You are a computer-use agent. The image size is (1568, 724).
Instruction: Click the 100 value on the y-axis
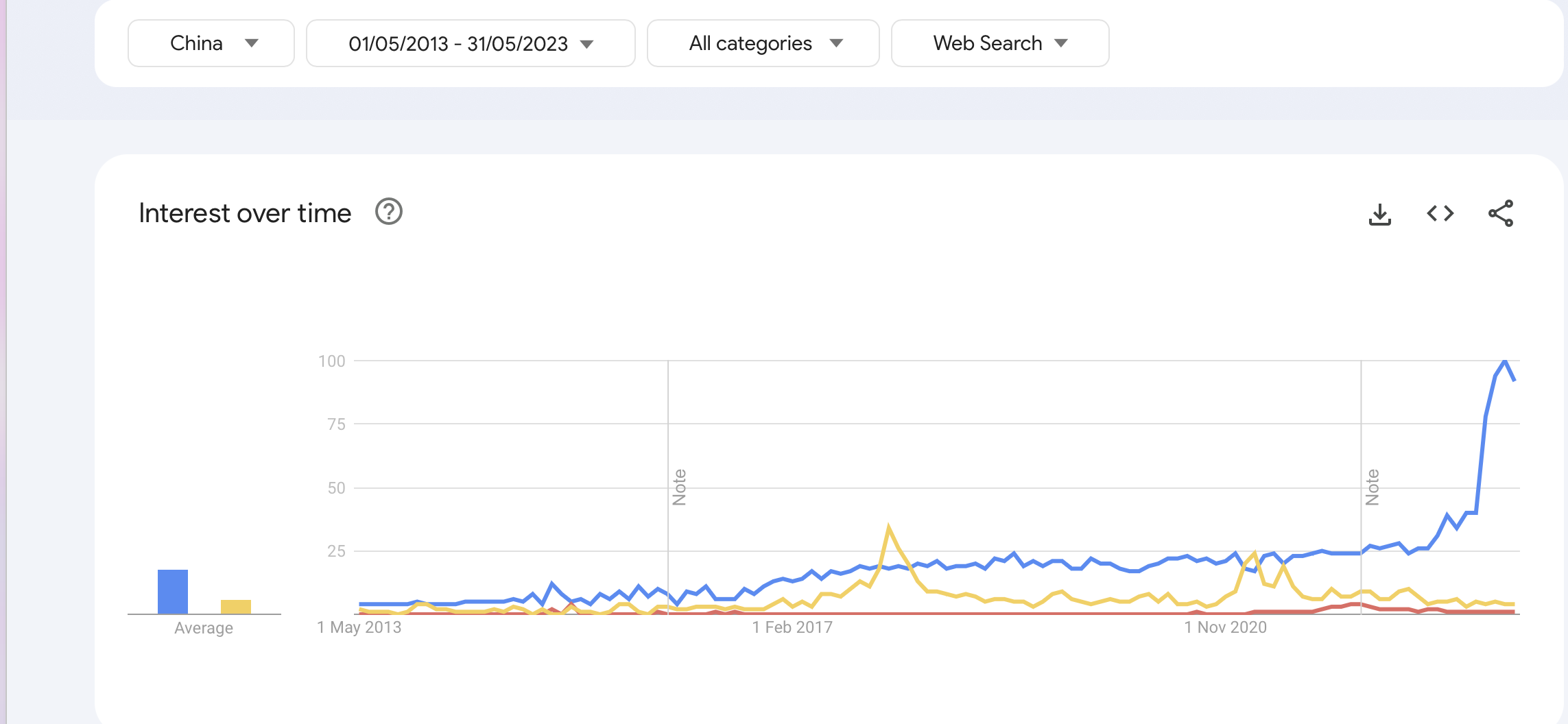(332, 361)
